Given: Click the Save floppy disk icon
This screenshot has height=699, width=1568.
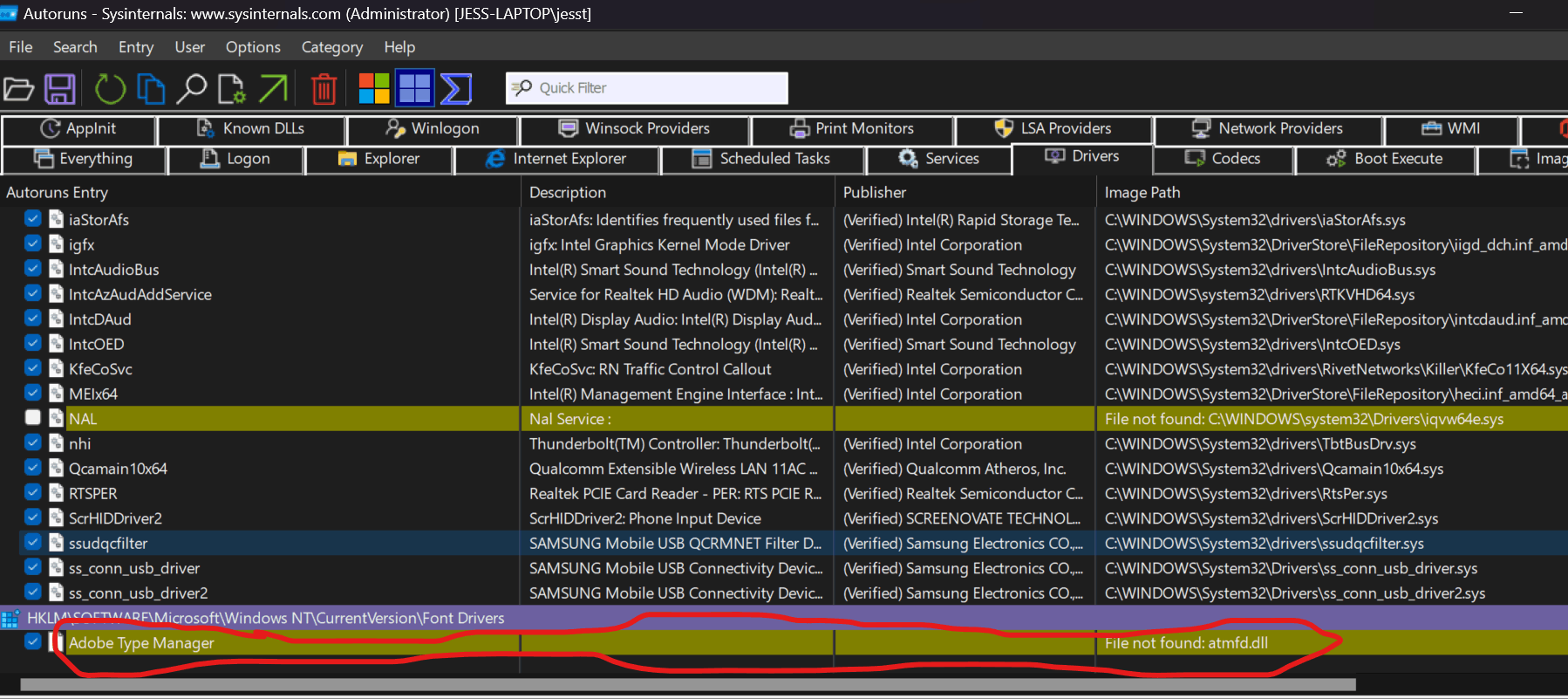Looking at the screenshot, I should (x=60, y=89).
